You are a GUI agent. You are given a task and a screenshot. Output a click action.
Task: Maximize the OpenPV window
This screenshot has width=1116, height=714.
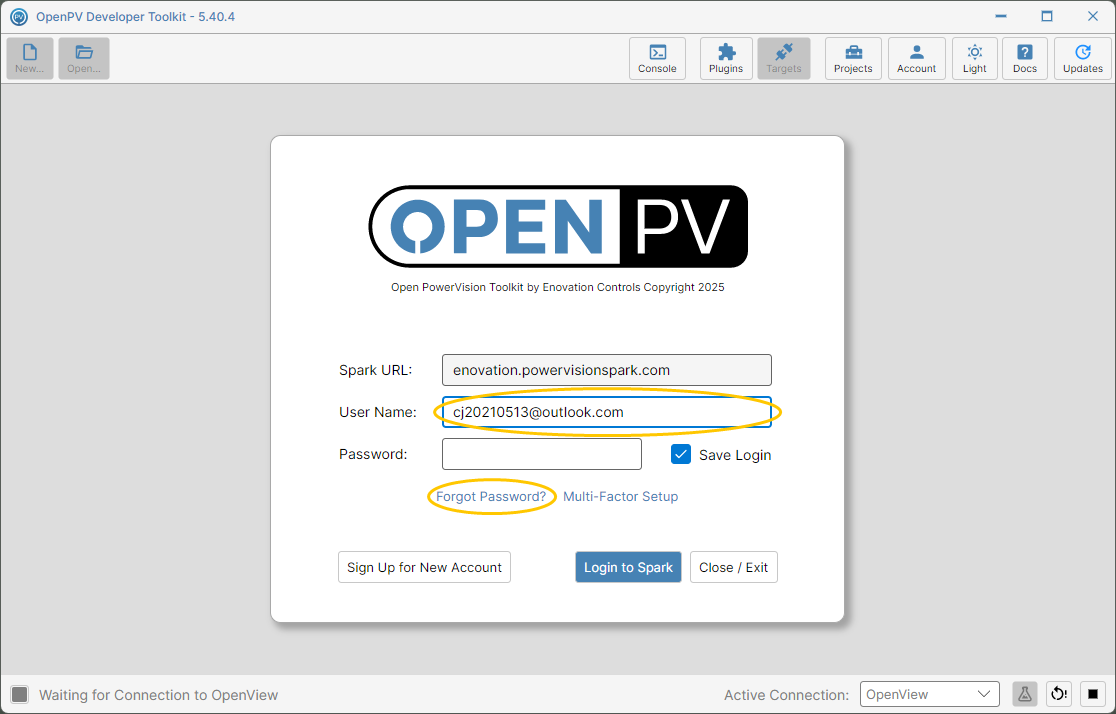pyautogui.click(x=1046, y=16)
